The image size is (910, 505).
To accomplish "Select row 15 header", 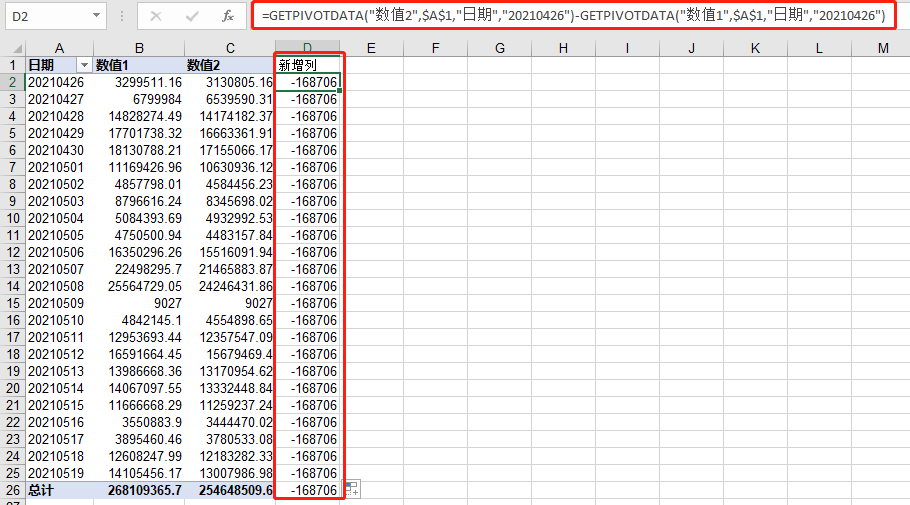I will (13, 303).
